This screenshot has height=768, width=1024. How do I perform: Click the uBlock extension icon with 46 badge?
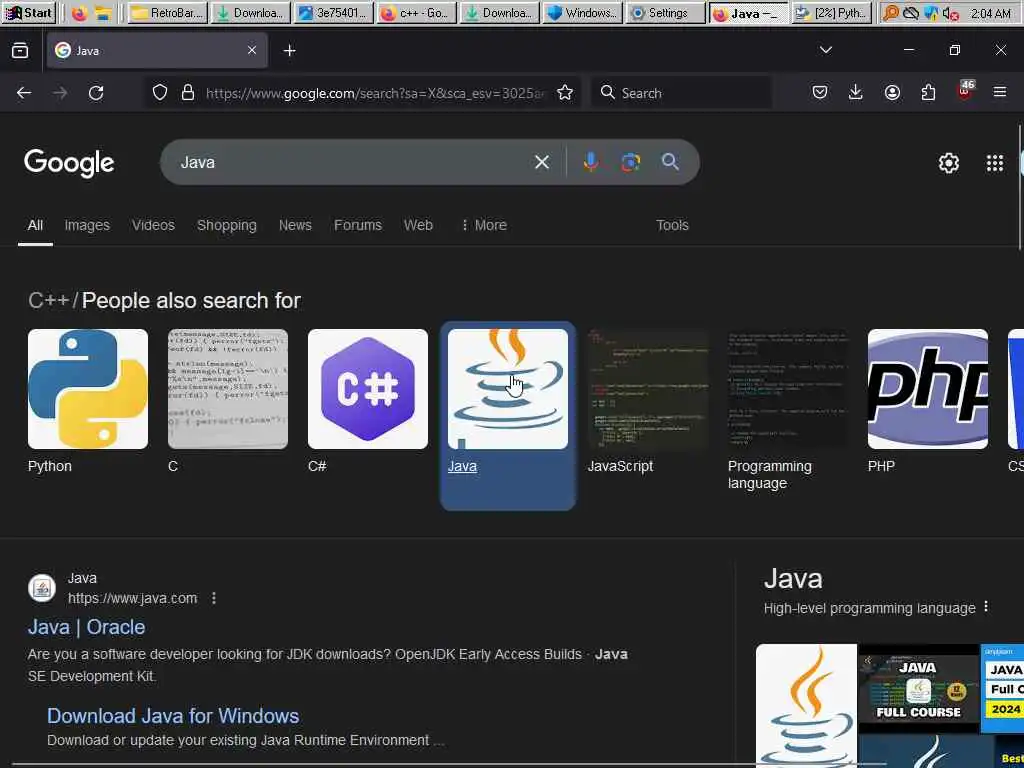click(965, 91)
